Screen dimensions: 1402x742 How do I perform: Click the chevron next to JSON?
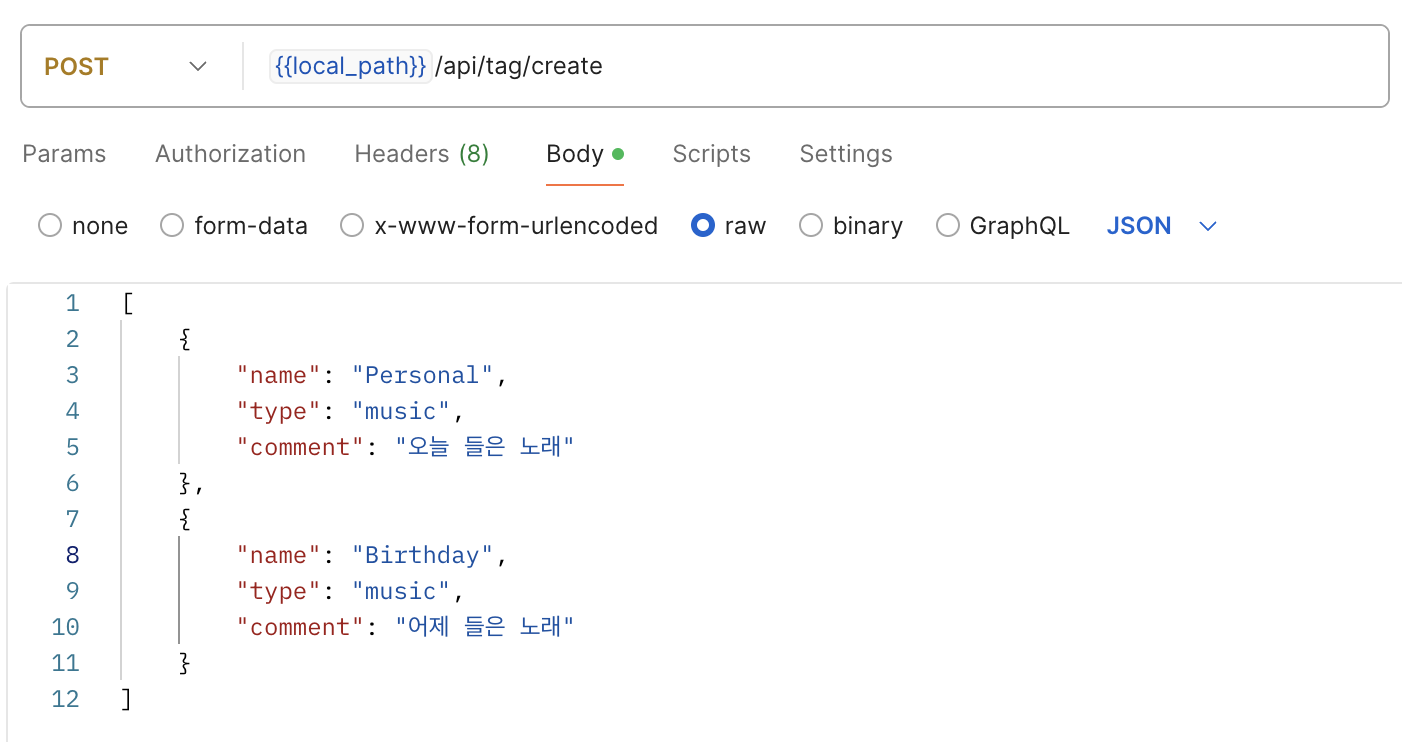point(1208,226)
